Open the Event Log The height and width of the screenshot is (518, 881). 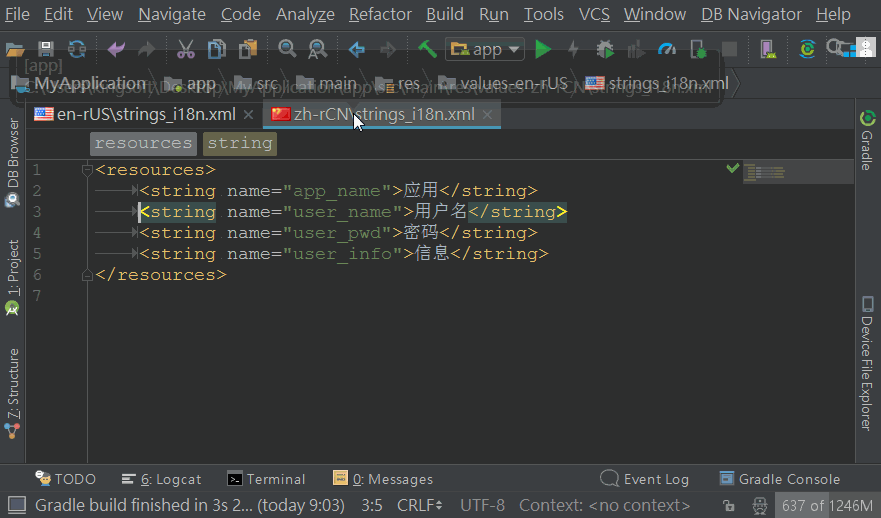pyautogui.click(x=645, y=479)
